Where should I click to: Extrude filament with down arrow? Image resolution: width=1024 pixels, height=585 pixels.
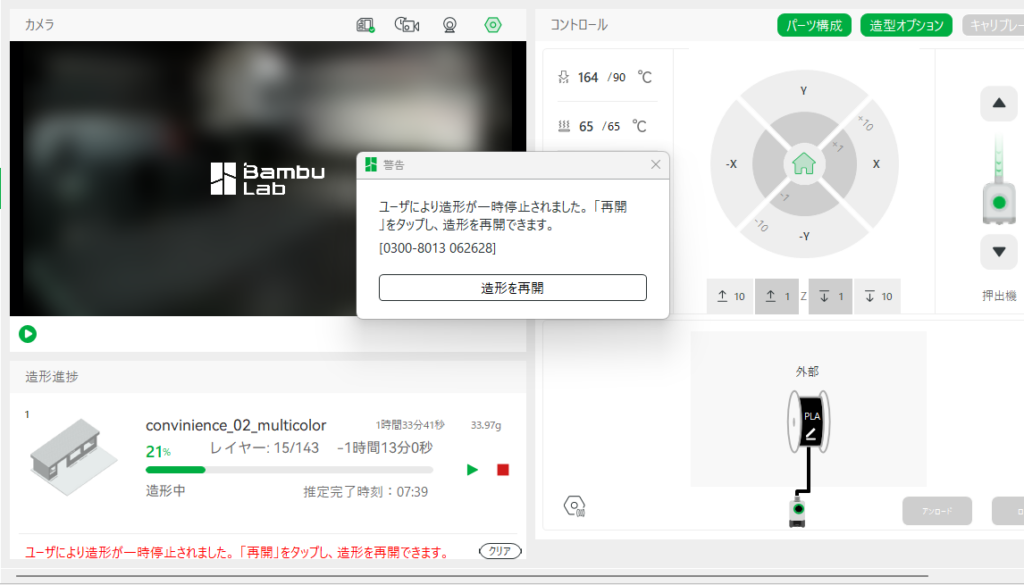click(x=998, y=251)
